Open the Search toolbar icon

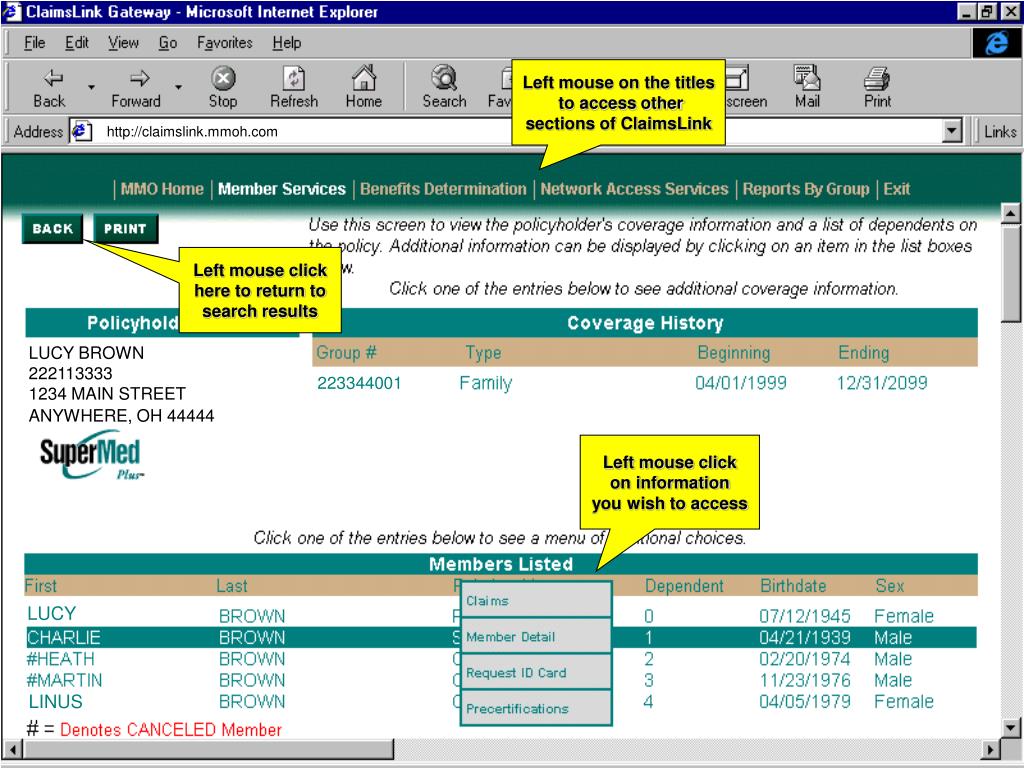click(x=444, y=78)
